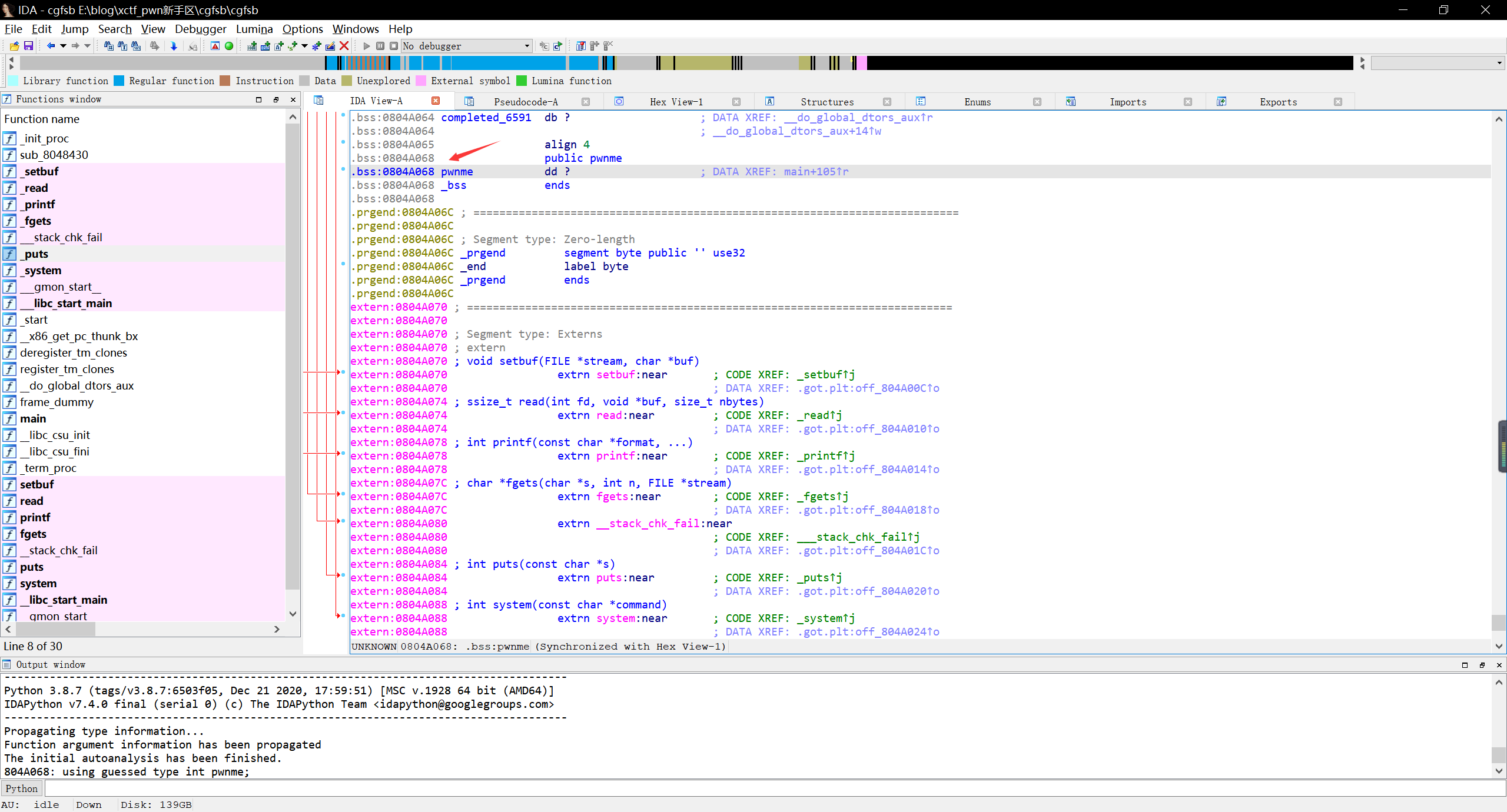Screen dimensions: 1507x812
Task: Switch to the Hex View-1 tab
Action: (676, 102)
